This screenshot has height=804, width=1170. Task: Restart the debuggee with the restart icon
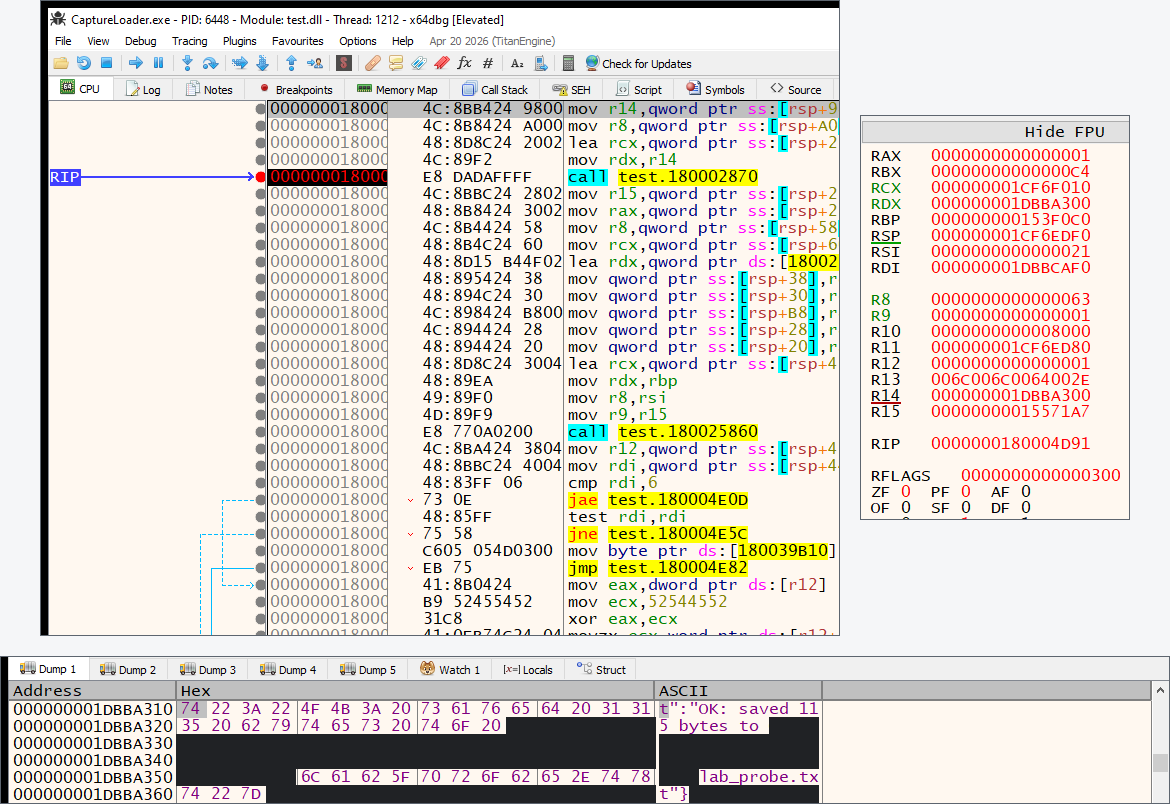(84, 63)
